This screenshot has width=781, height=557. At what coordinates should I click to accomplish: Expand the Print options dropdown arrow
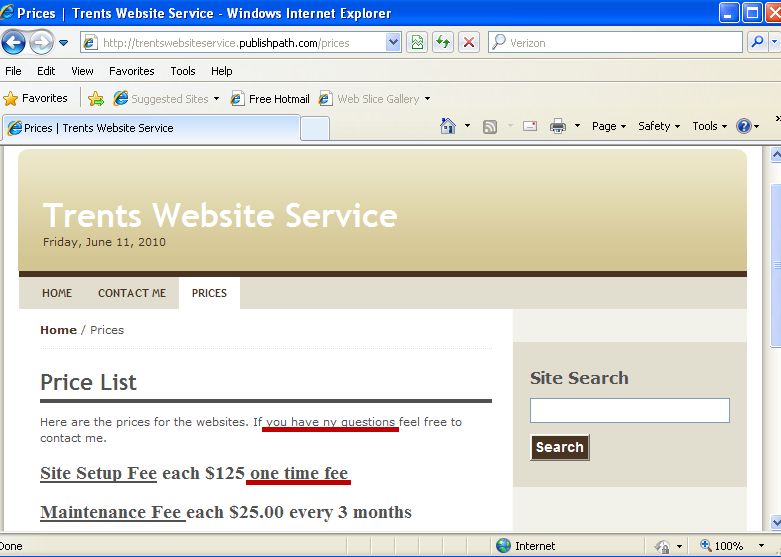577,126
